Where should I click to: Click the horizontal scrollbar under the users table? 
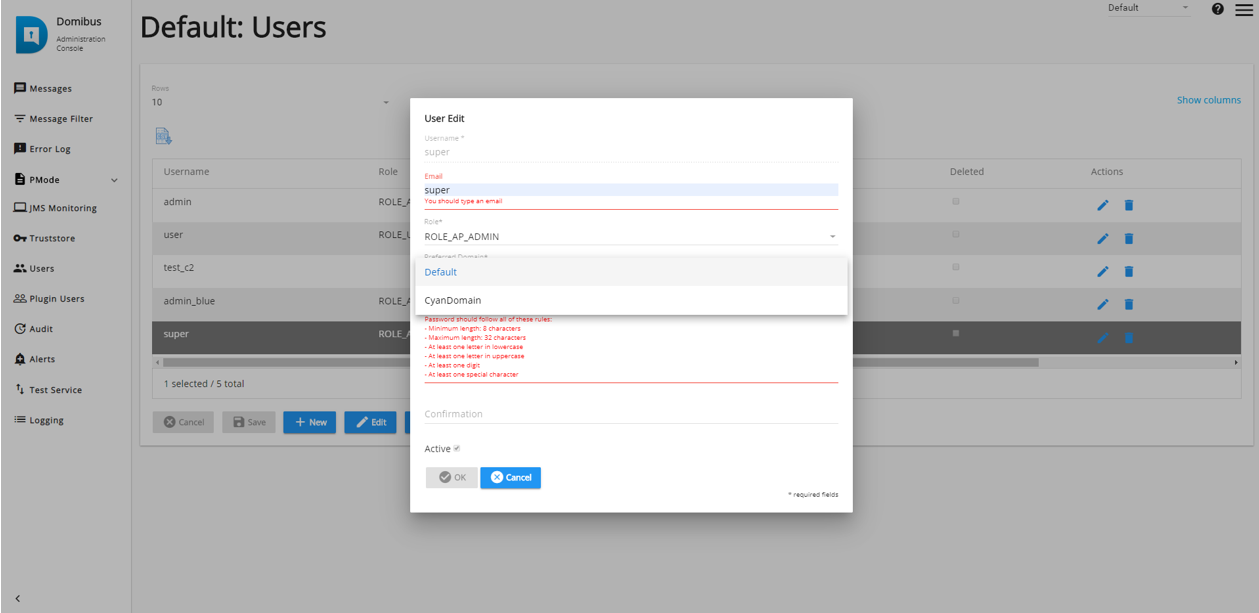(x=600, y=362)
